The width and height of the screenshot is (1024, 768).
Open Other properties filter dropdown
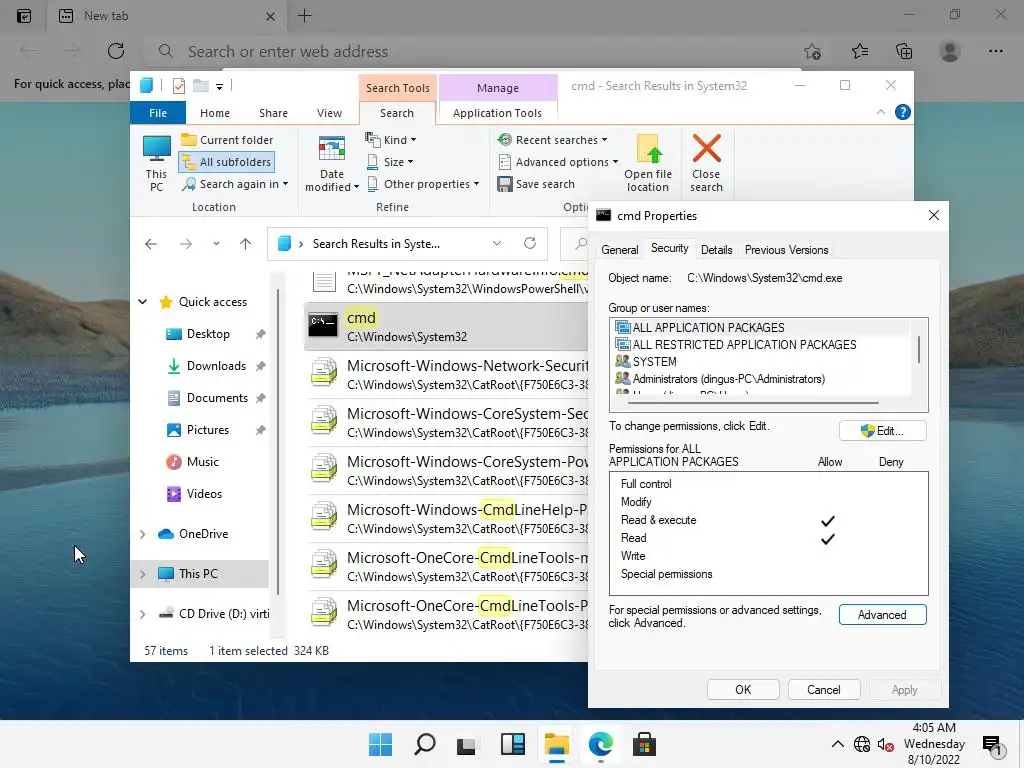click(423, 184)
